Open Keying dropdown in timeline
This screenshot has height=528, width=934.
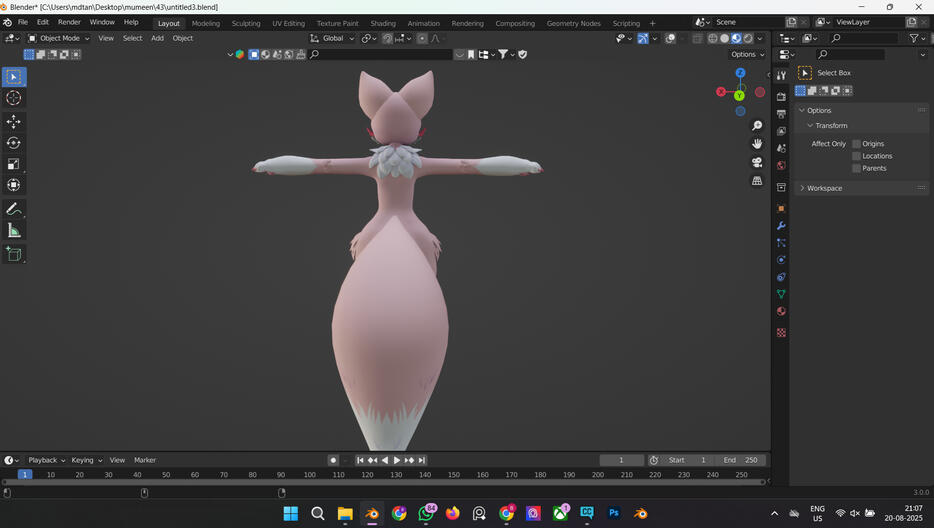87,460
